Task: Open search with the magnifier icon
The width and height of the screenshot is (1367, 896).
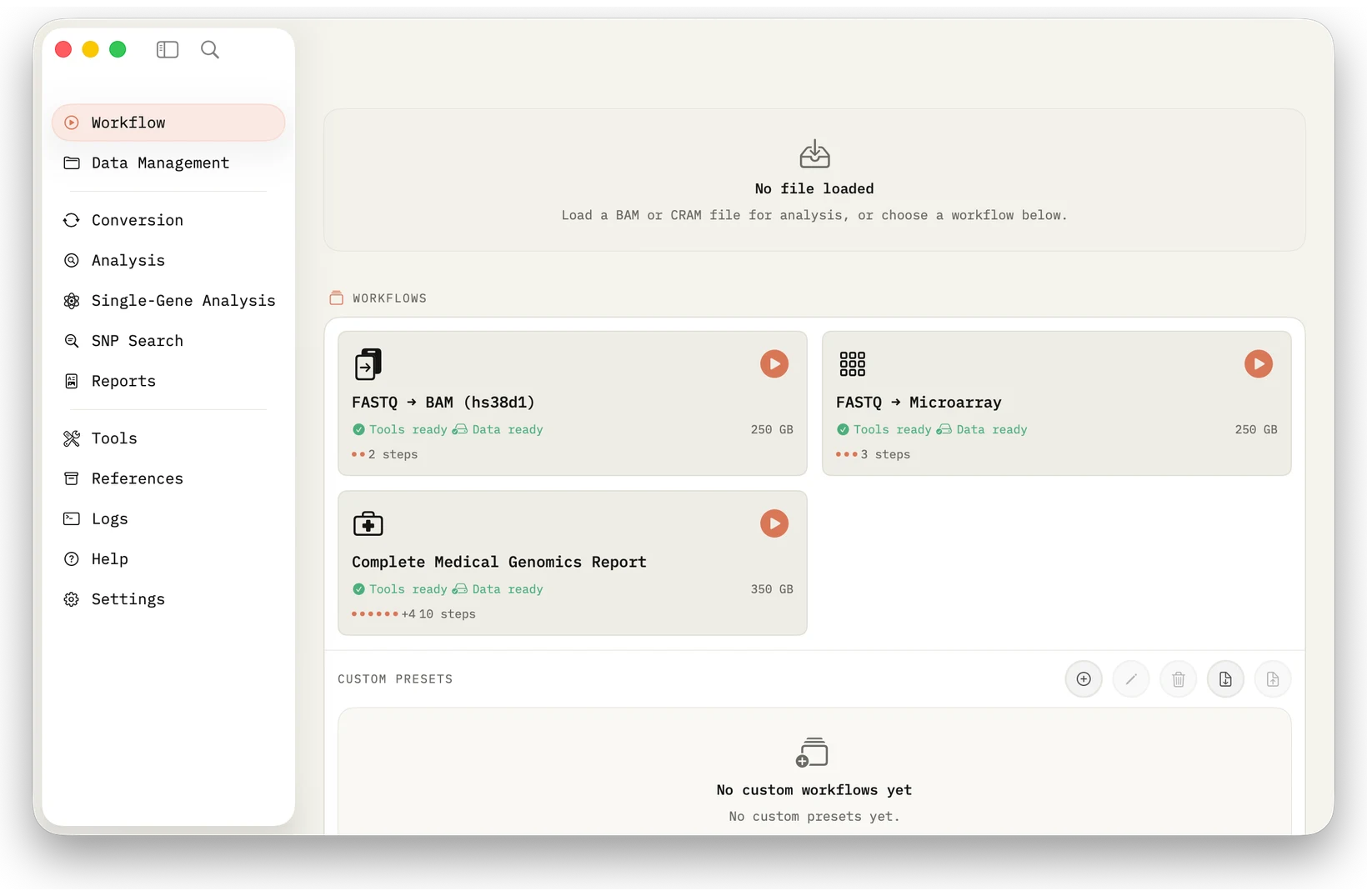Action: 210,50
